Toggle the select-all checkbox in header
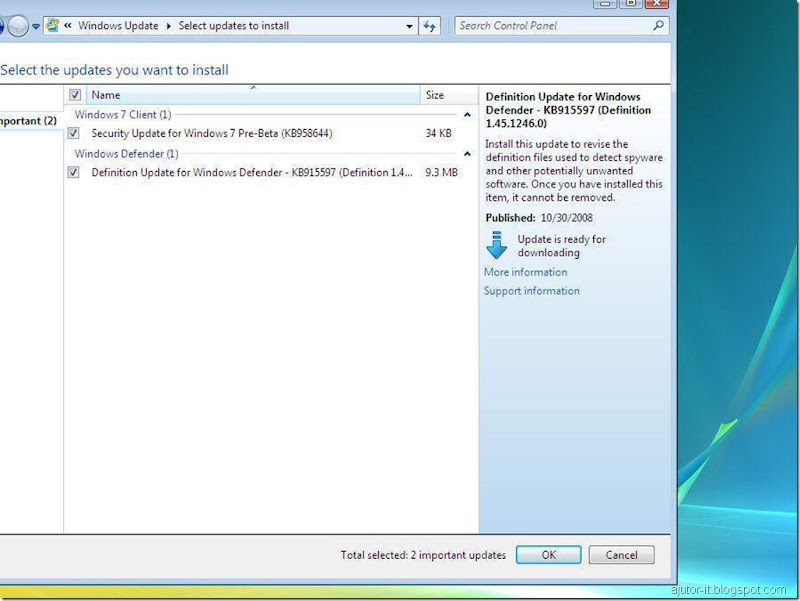This screenshot has width=800, height=601. (x=75, y=95)
